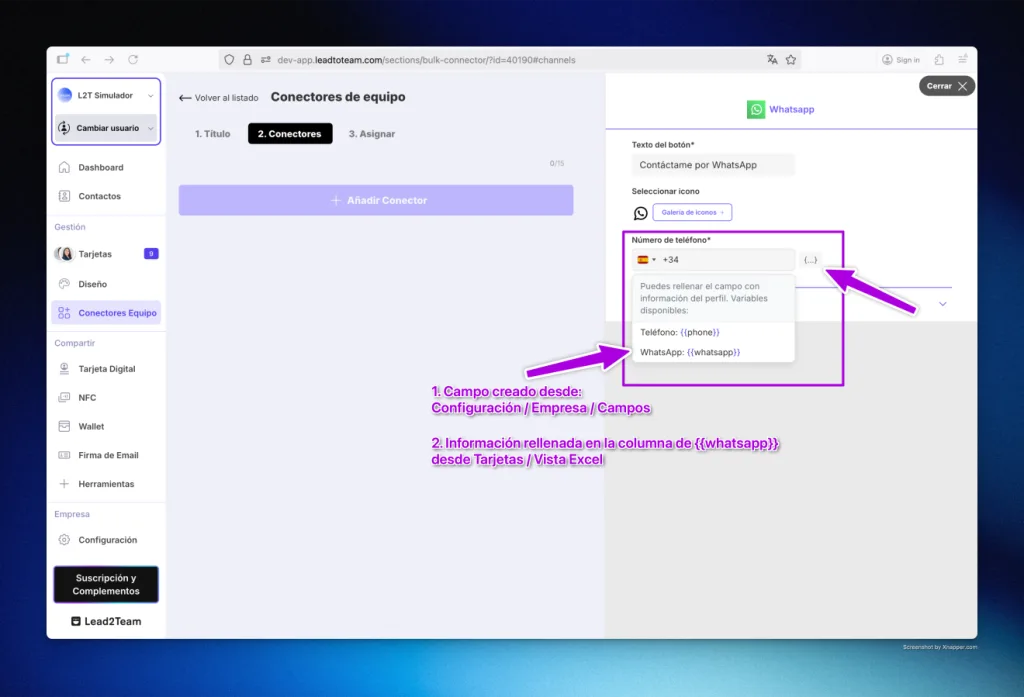Viewport: 1024px width, 697px height.
Task: Open the Contactos address book icon
Action: [x=64, y=196]
